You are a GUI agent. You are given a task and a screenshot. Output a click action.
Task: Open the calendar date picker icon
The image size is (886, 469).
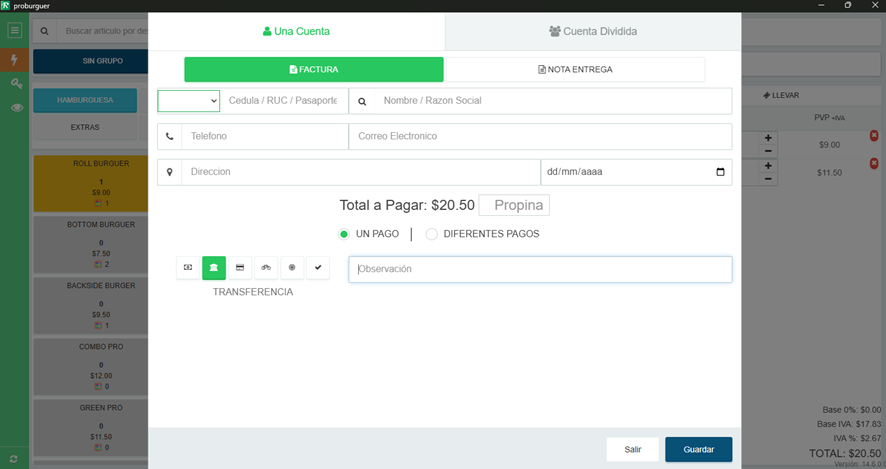(720, 172)
